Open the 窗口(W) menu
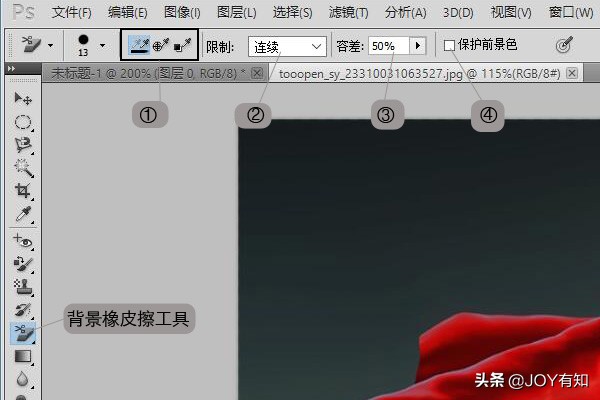Viewport: 600px width, 400px height. (571, 13)
